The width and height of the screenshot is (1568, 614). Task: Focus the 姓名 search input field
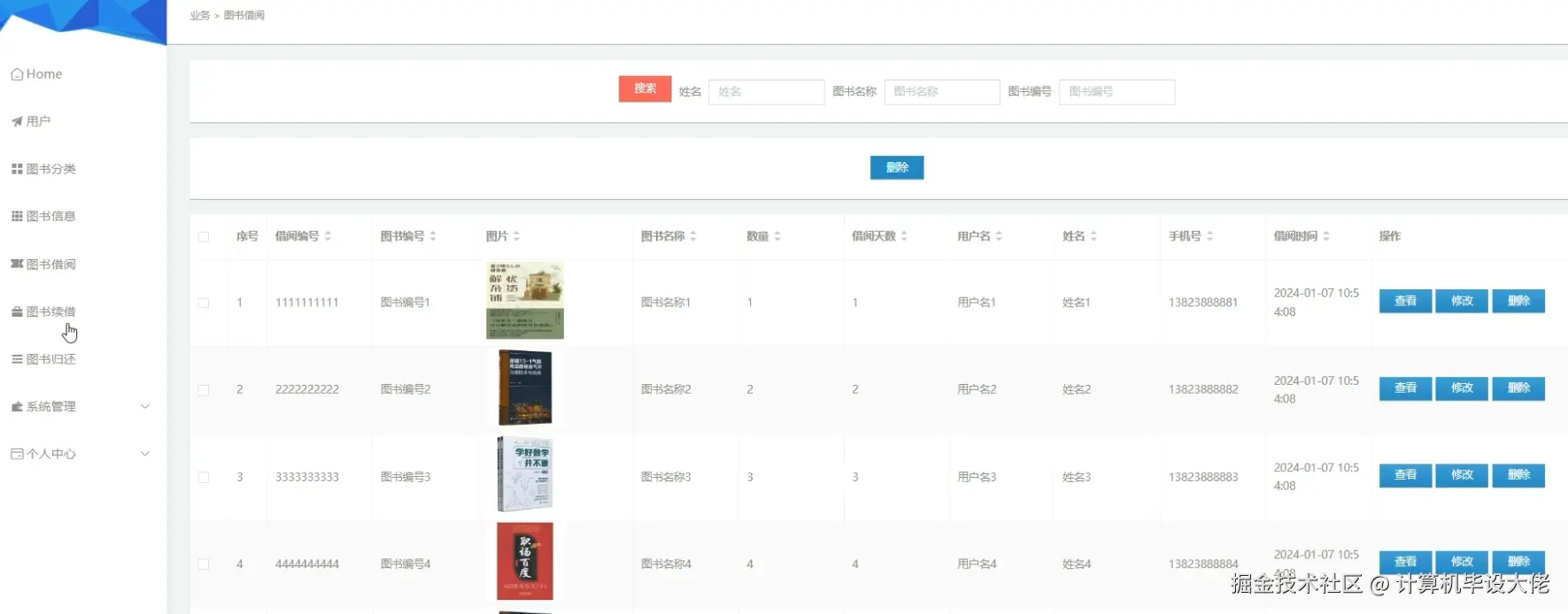coord(767,92)
